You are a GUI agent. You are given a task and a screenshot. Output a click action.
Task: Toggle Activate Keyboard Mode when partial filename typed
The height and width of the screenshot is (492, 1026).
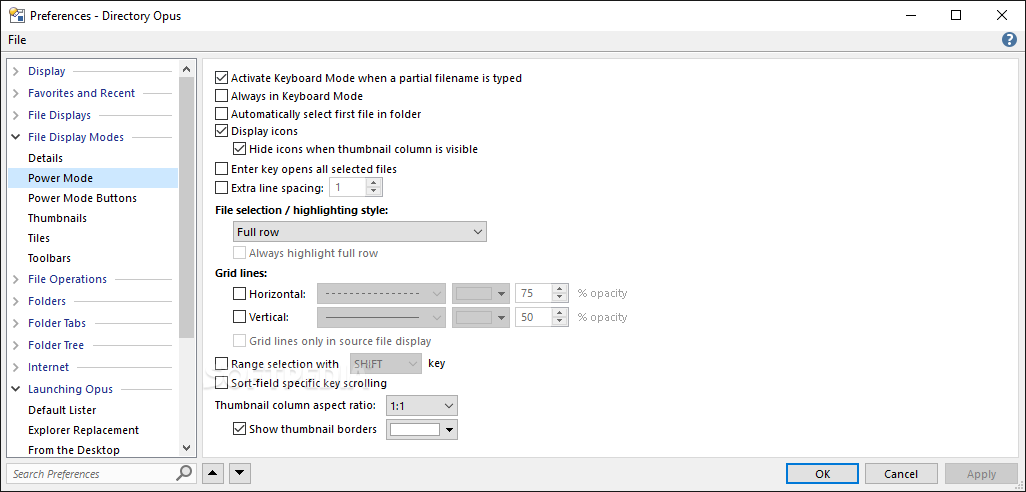pyautogui.click(x=222, y=78)
